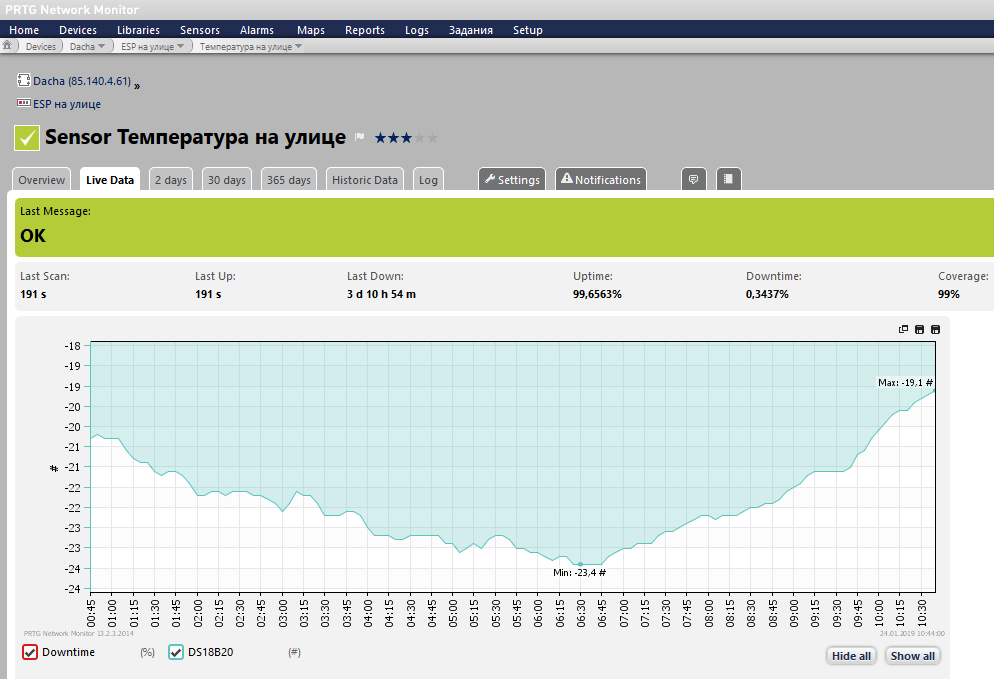
Task: Click the ESP на улице device icon
Action: pos(23,103)
